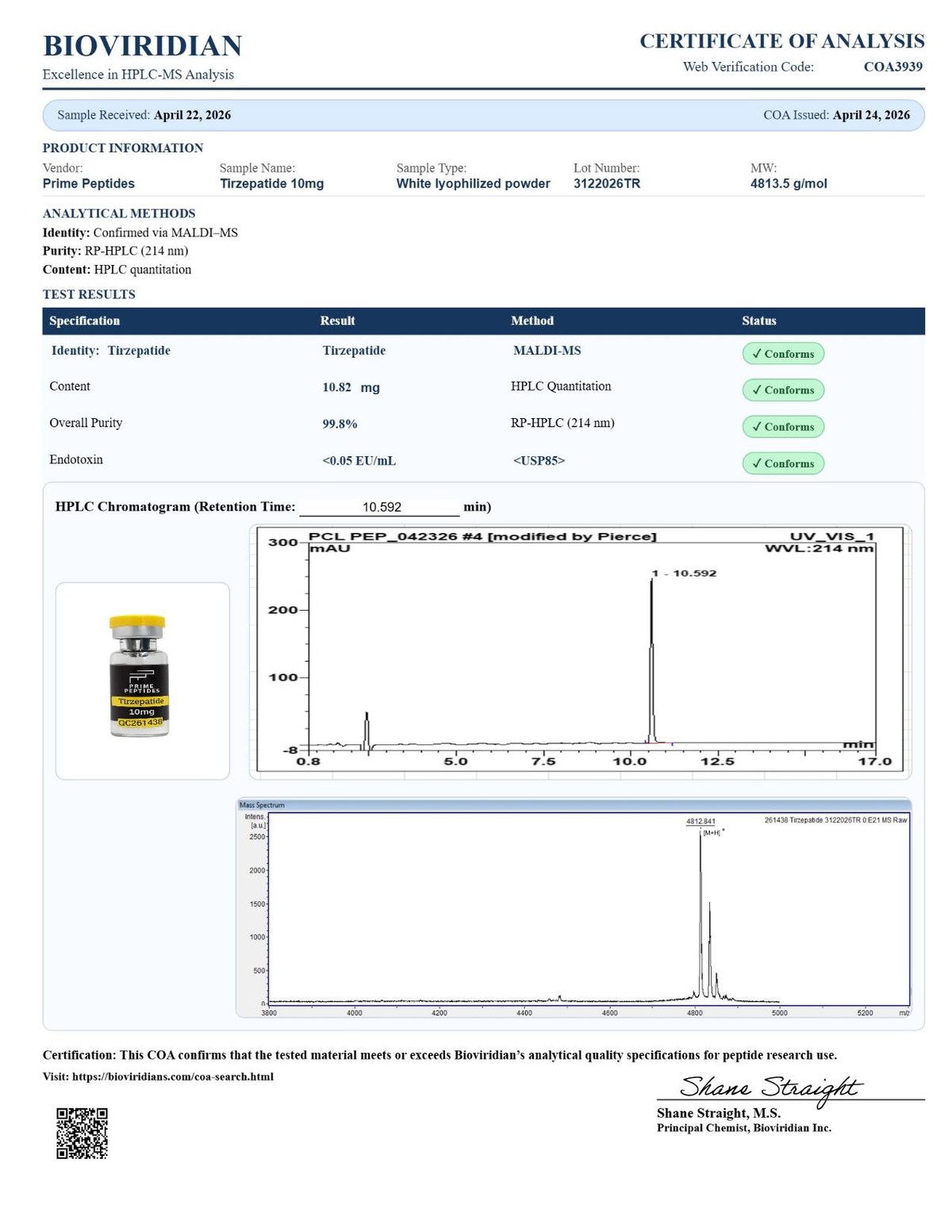
Task: Click the PCL PEP_042326 #4 chromatogram title
Action: pos(482,536)
